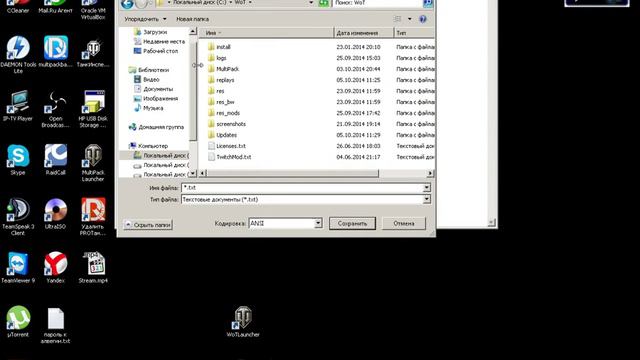The image size is (640, 360).
Task: Select the replays folder
Action: (225, 80)
